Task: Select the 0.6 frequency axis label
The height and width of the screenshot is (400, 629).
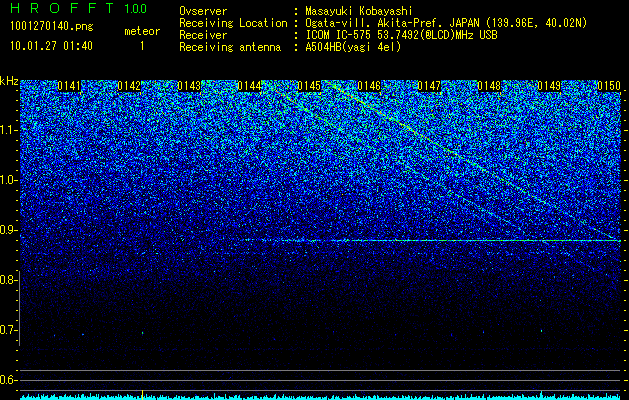Action: [9, 380]
